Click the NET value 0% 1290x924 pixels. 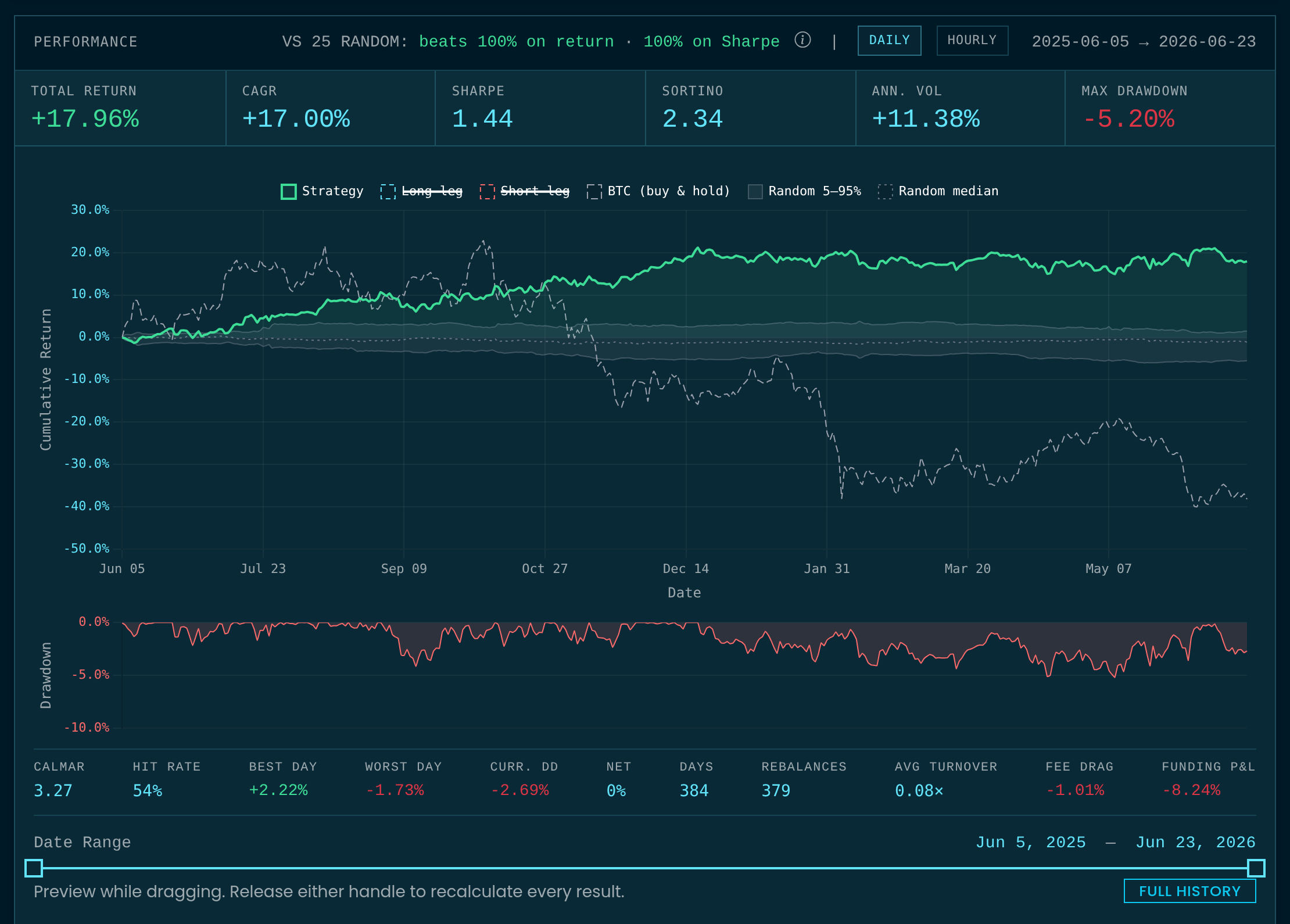pos(616,790)
